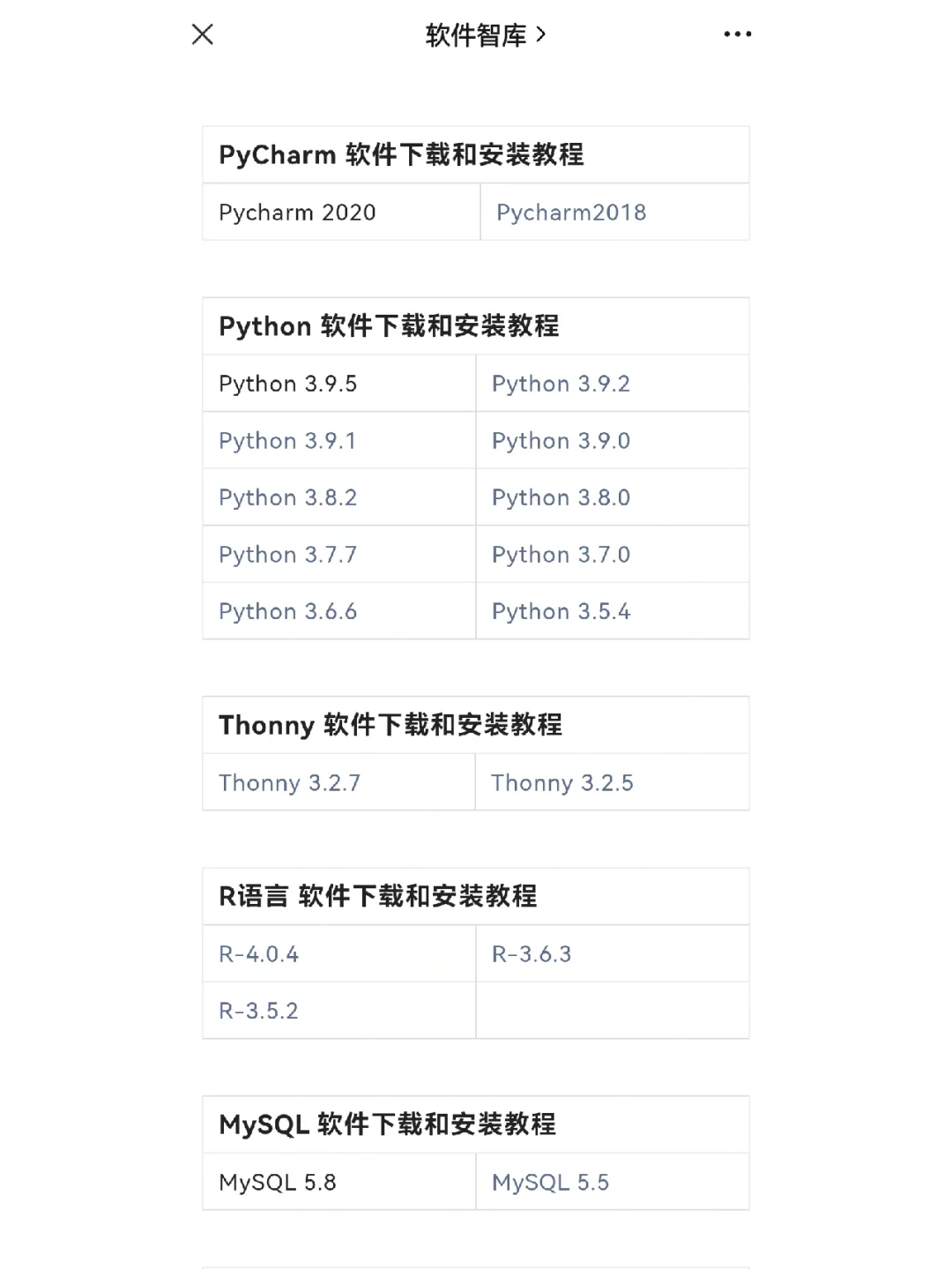The height and width of the screenshot is (1270, 952).
Task: Select R-3.5.2 download link
Action: [x=258, y=1011]
